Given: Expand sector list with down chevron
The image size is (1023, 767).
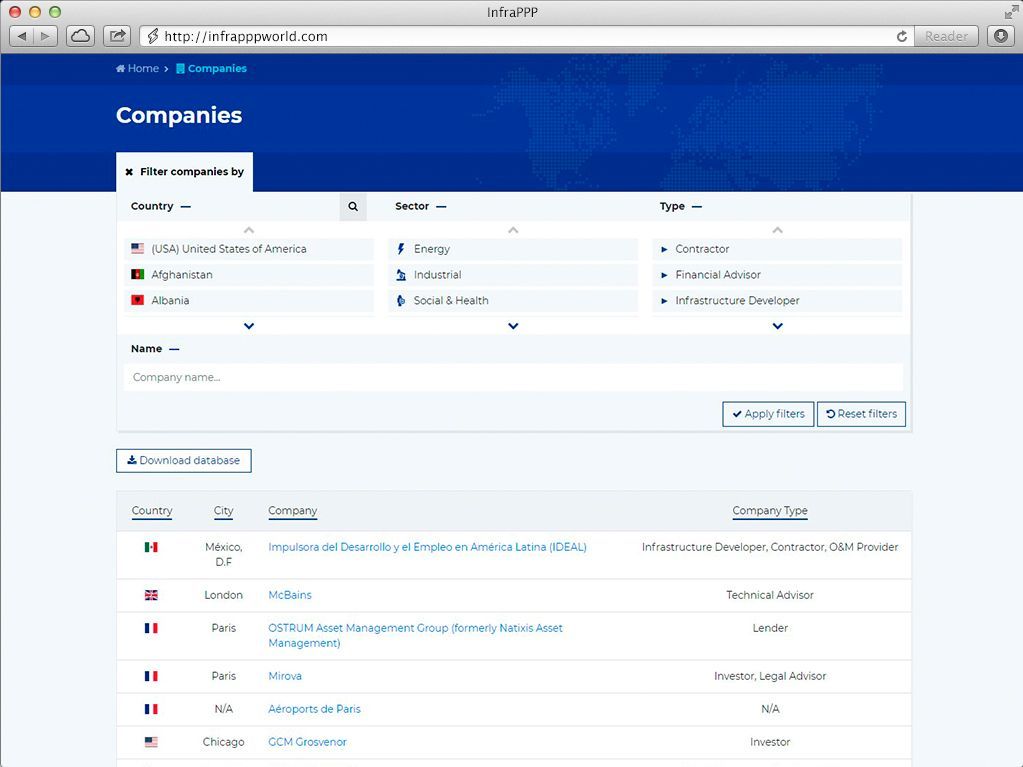Looking at the screenshot, I should point(513,326).
